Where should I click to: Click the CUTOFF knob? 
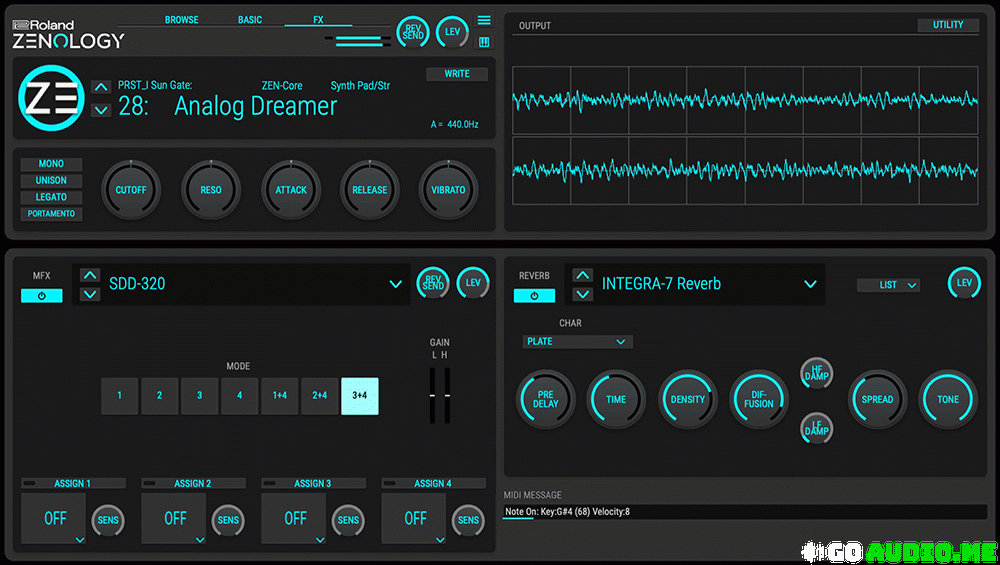pos(131,190)
